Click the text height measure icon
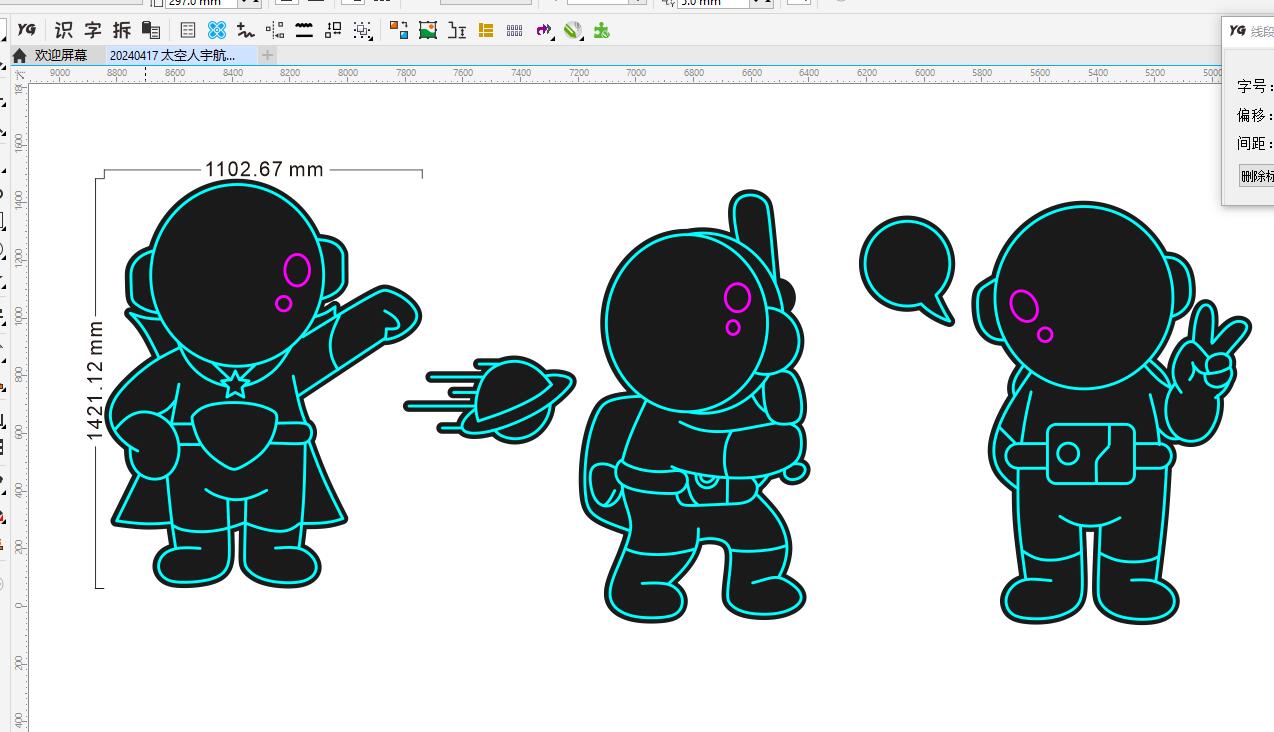This screenshot has width=1274, height=732. pos(457,31)
